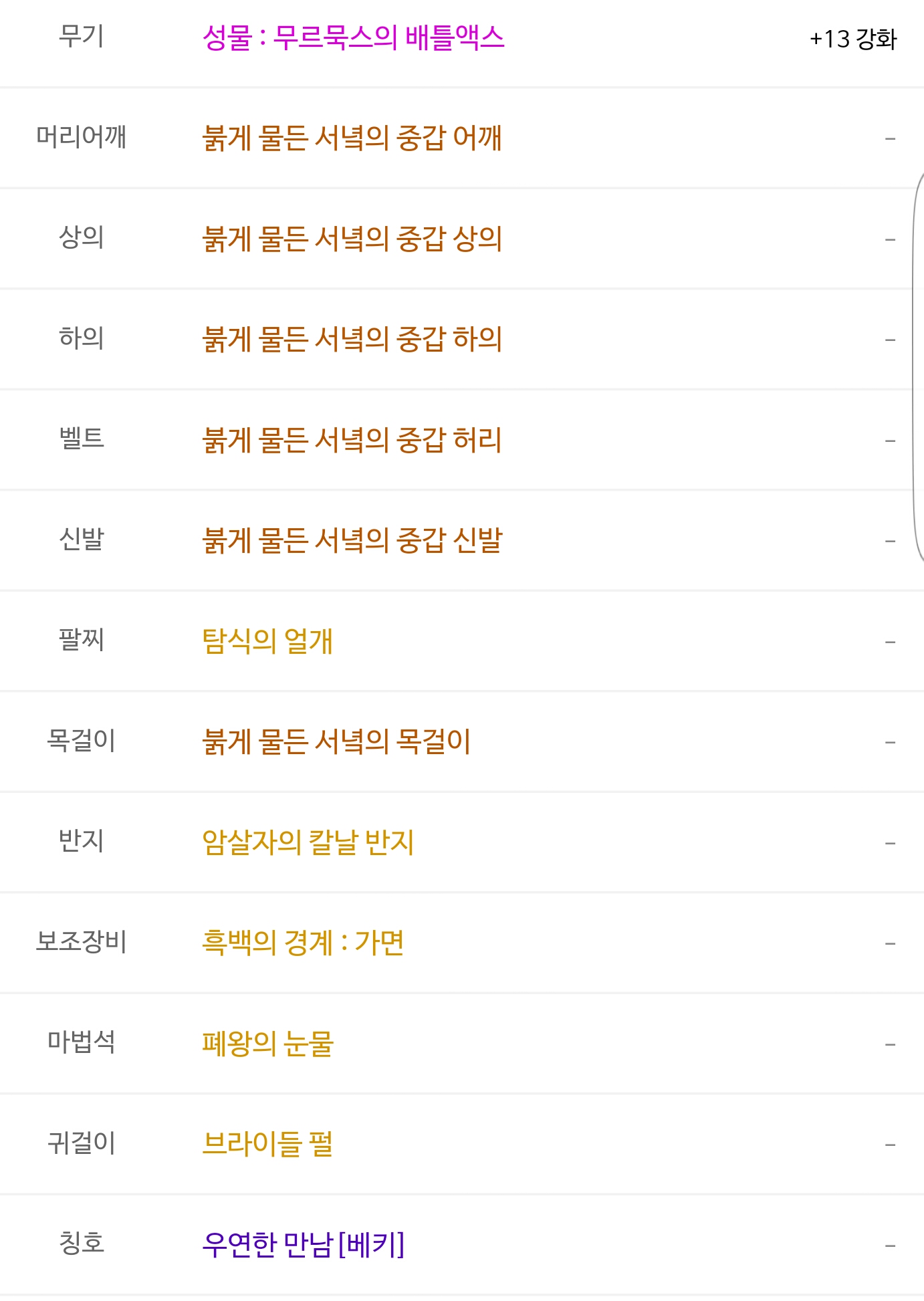
Task: Open bracelet item 탐식의 얼개
Action: tap(267, 641)
